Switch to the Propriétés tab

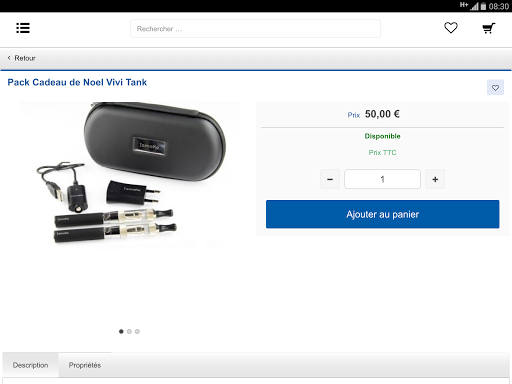85,365
